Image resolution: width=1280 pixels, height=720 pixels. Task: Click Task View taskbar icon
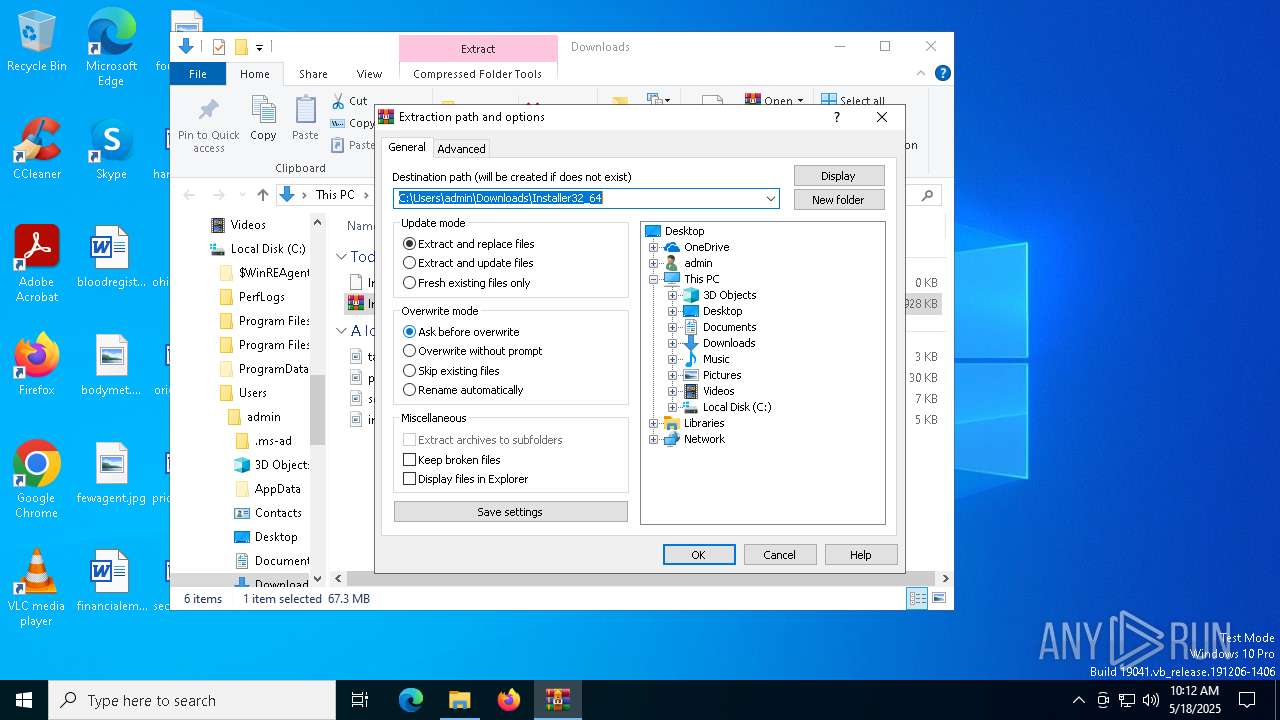(x=360, y=700)
